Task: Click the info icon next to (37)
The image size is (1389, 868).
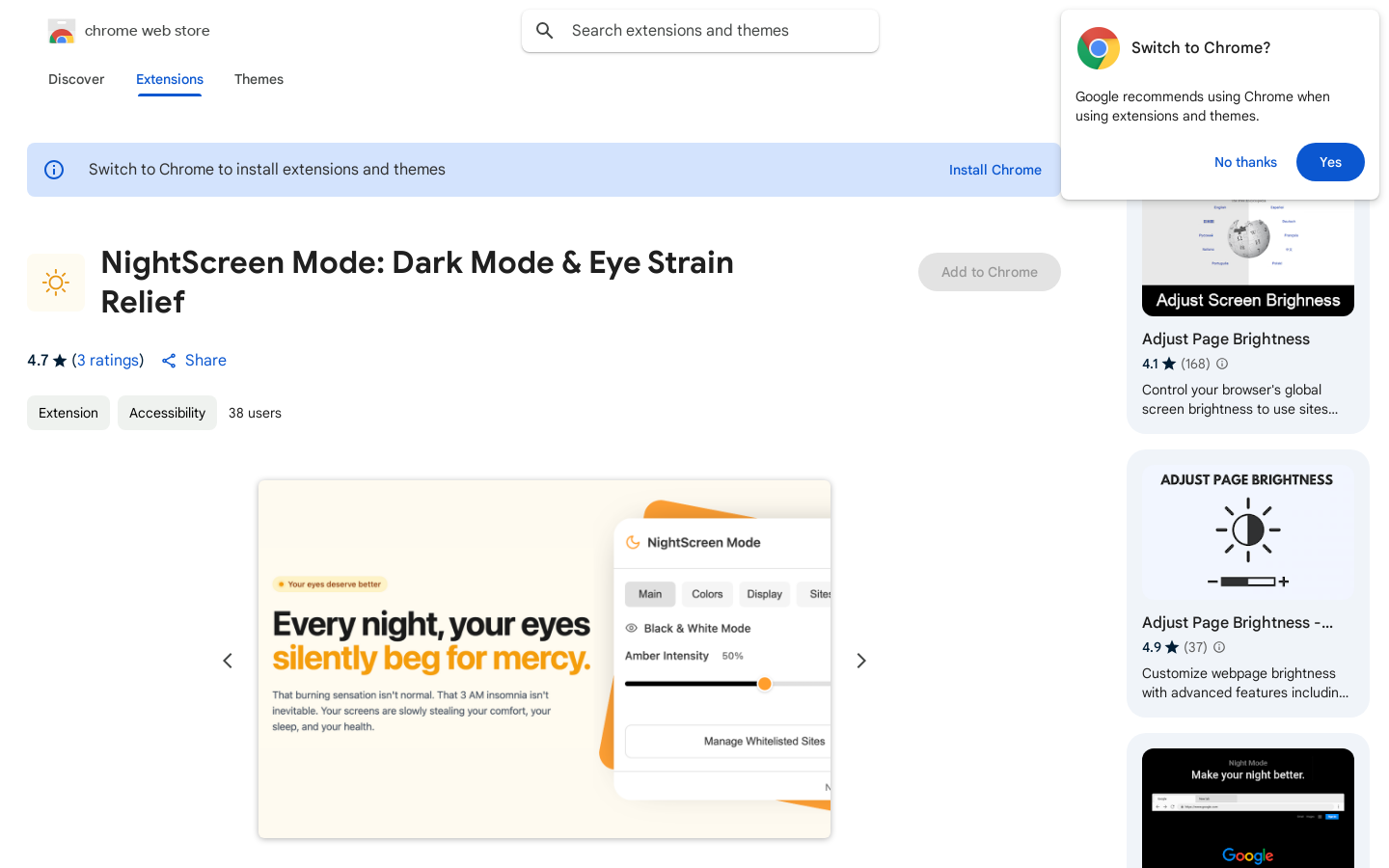Action: (1219, 647)
